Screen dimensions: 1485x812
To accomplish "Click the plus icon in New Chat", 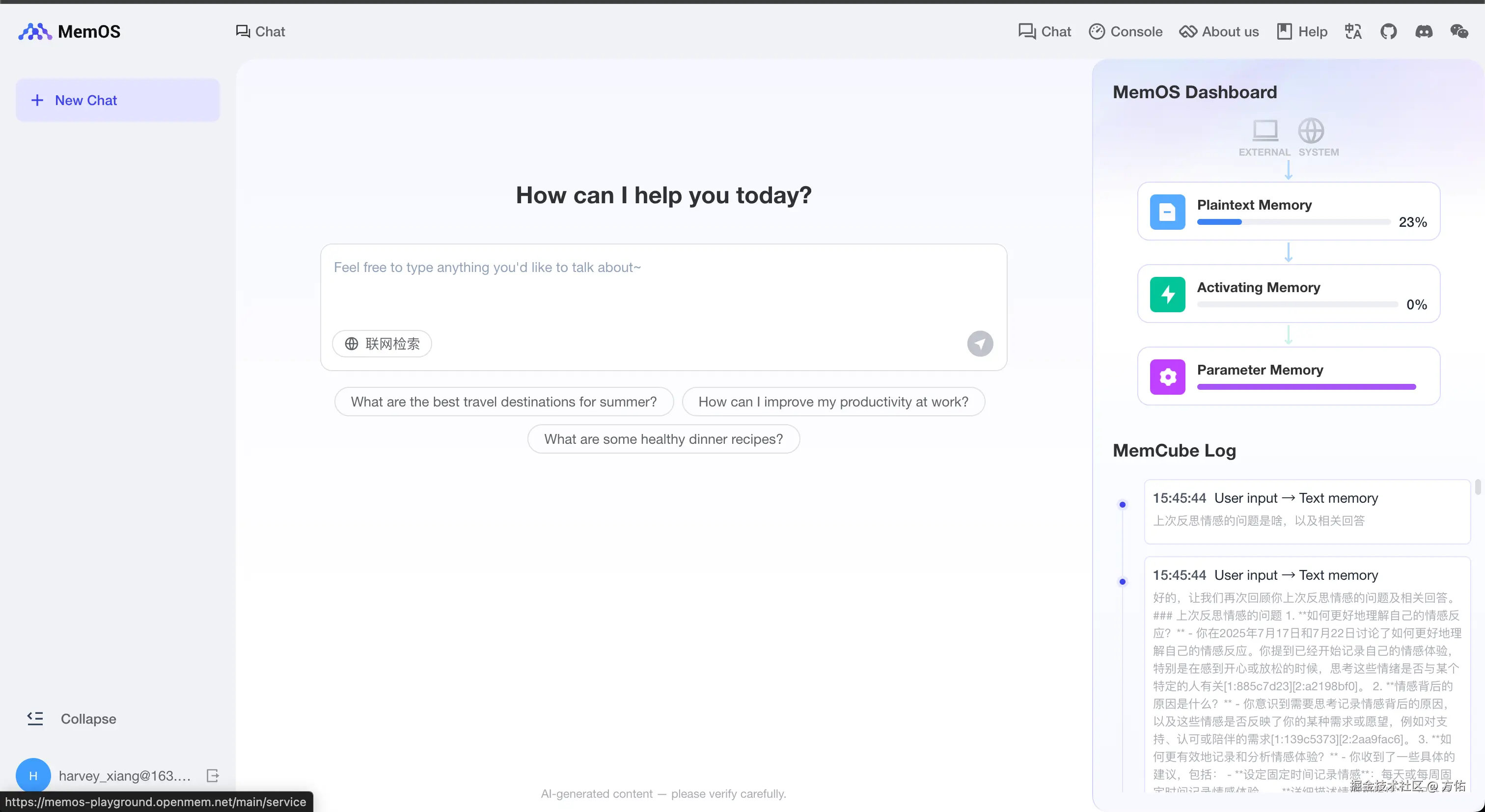I will [37, 100].
